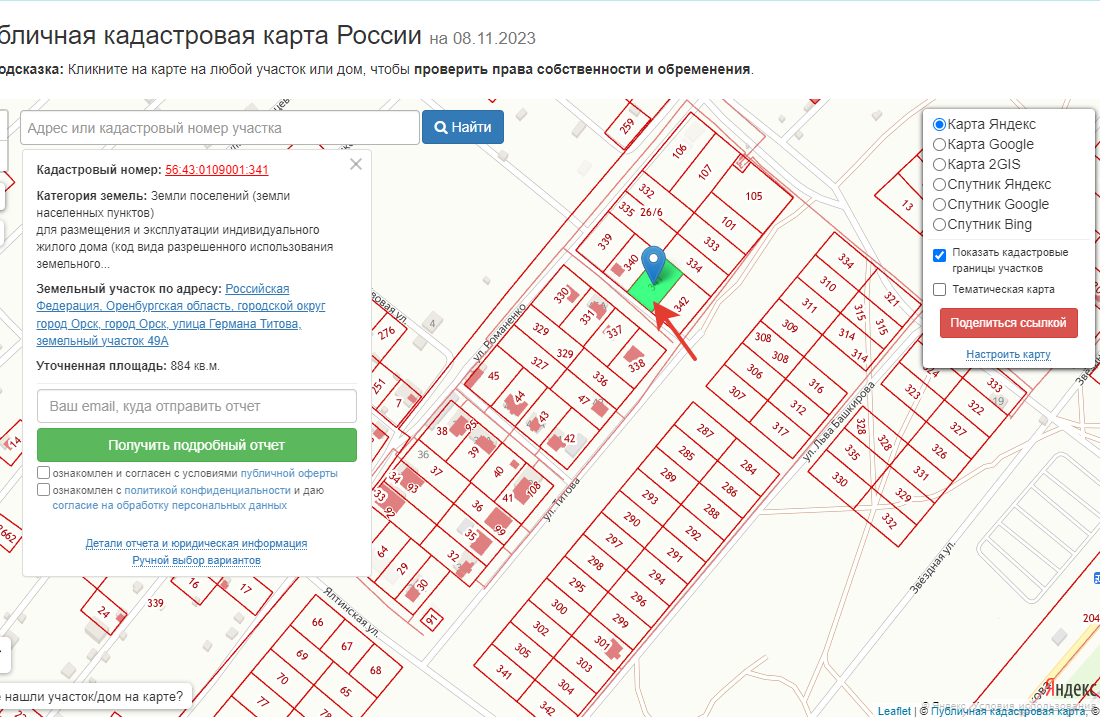Click parcel 66 on the map
The width and height of the screenshot is (1100, 717).
(318, 622)
